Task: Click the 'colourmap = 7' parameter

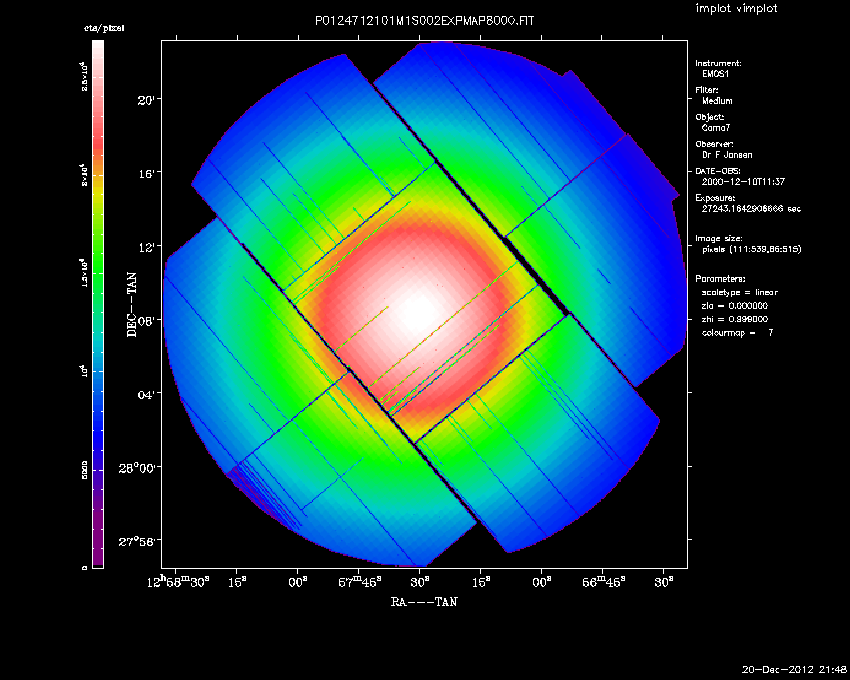Action: [x=737, y=331]
